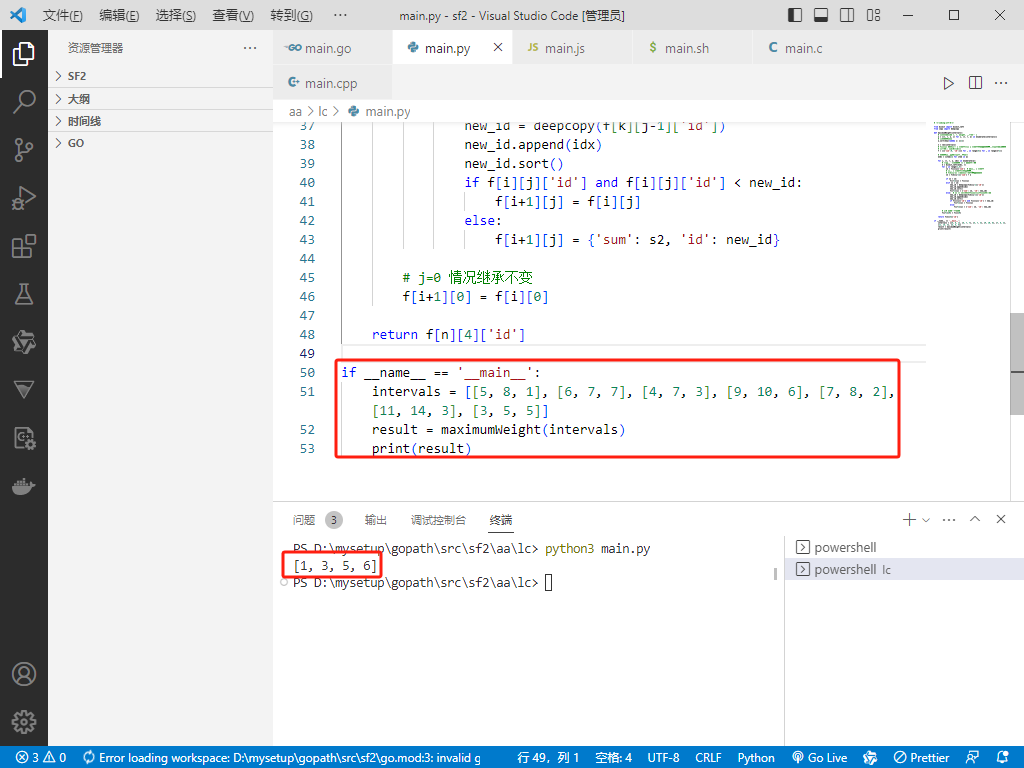Create a new terminal with plus icon
Image resolution: width=1024 pixels, height=768 pixels.
coord(909,520)
